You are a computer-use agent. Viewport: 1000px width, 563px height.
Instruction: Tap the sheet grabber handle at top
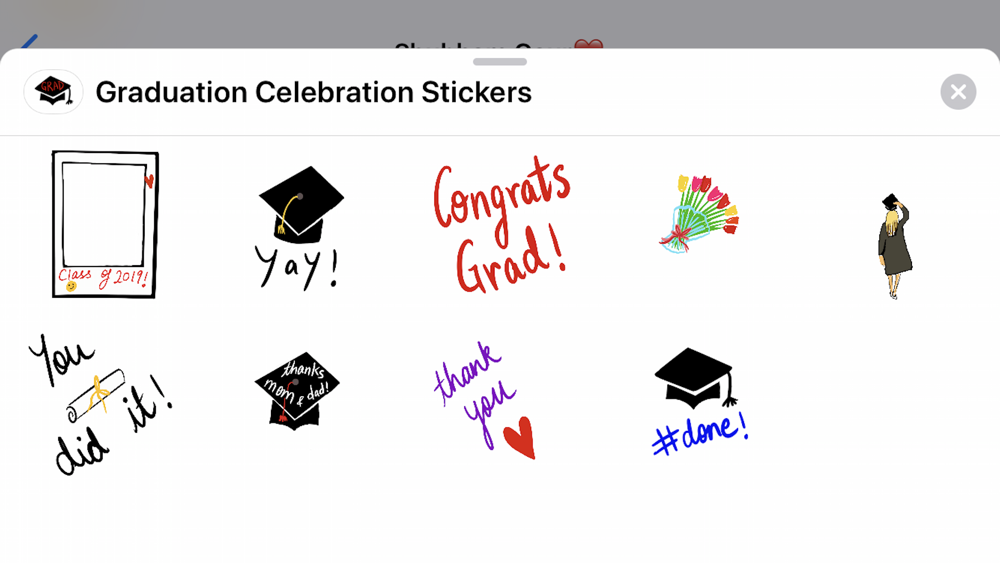[500, 62]
